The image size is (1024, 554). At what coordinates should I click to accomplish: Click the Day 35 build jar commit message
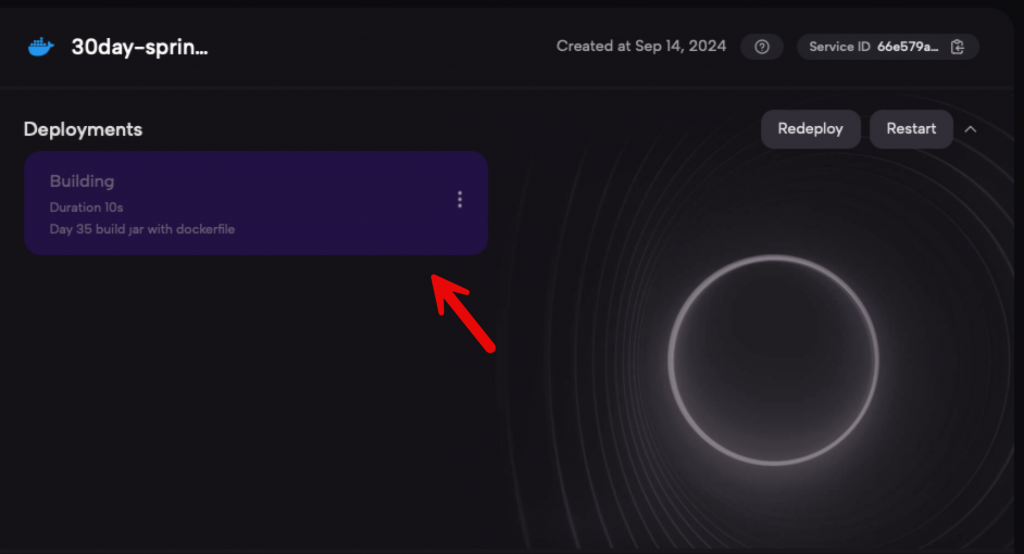pos(142,229)
